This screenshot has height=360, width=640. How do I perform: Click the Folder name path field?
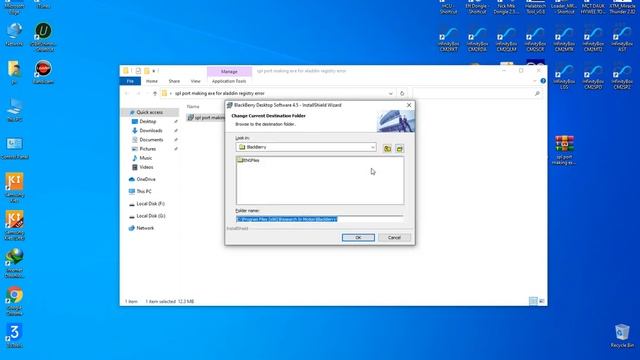(x=320, y=219)
